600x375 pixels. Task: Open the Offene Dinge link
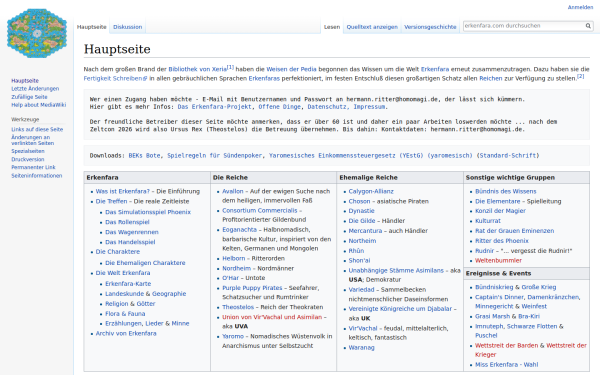click(x=280, y=107)
